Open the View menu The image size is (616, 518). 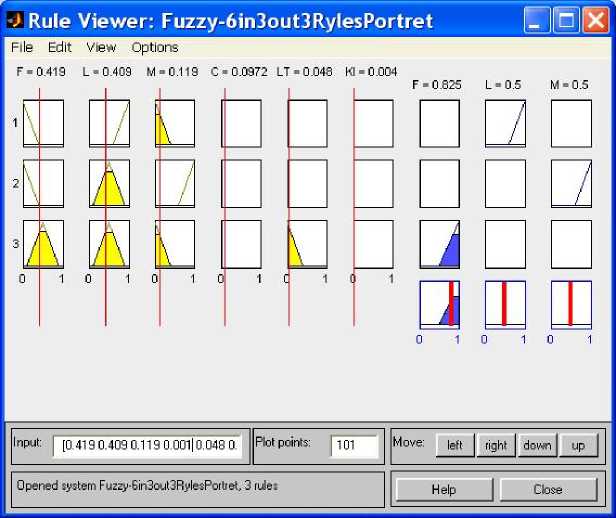(101, 48)
